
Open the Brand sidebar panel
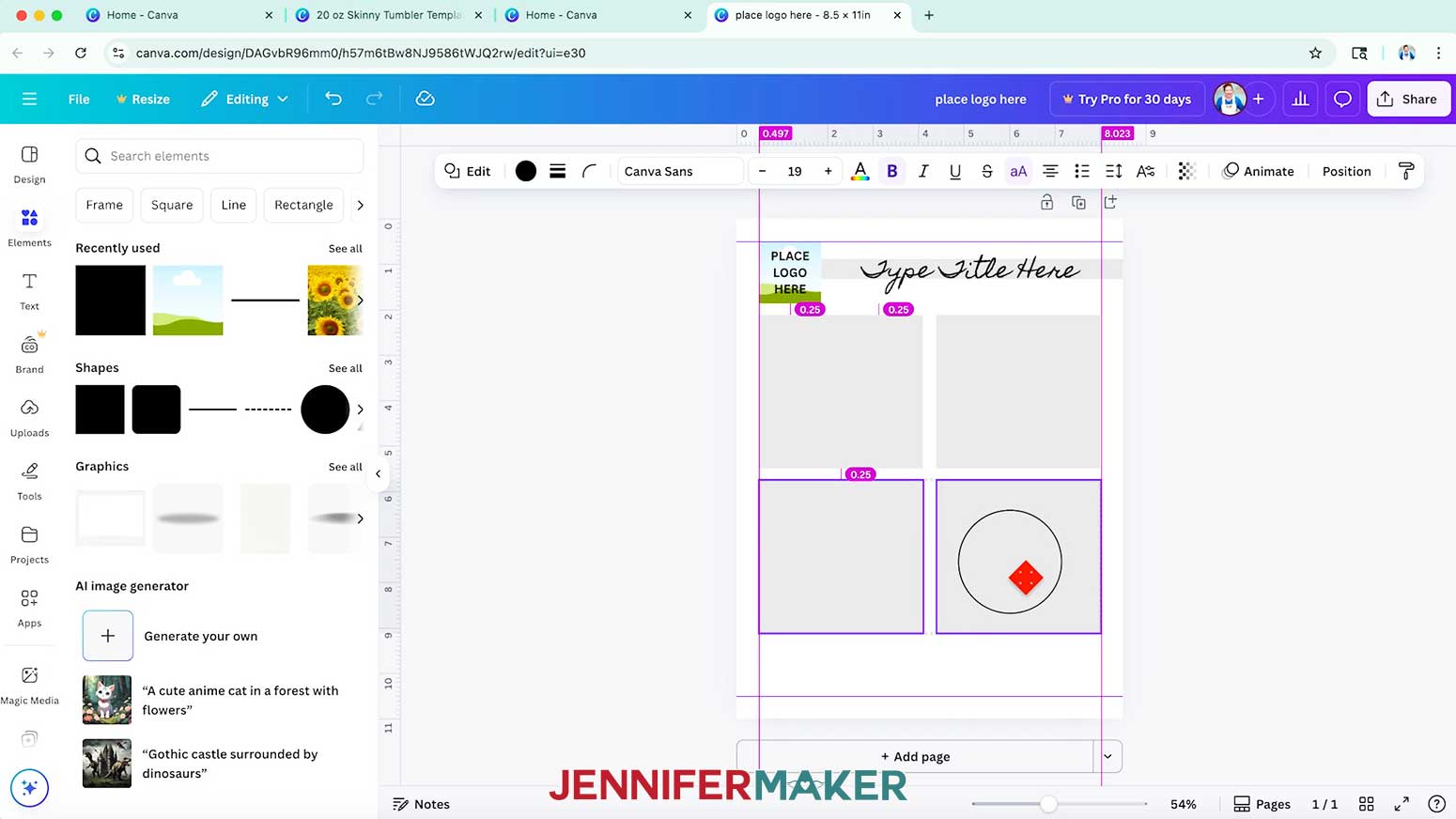pos(29,354)
